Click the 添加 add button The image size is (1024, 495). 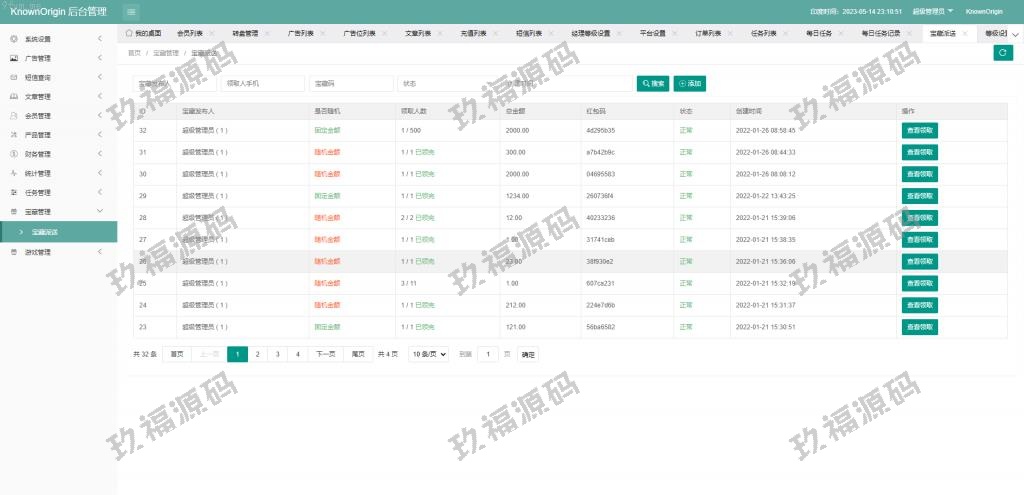691,83
